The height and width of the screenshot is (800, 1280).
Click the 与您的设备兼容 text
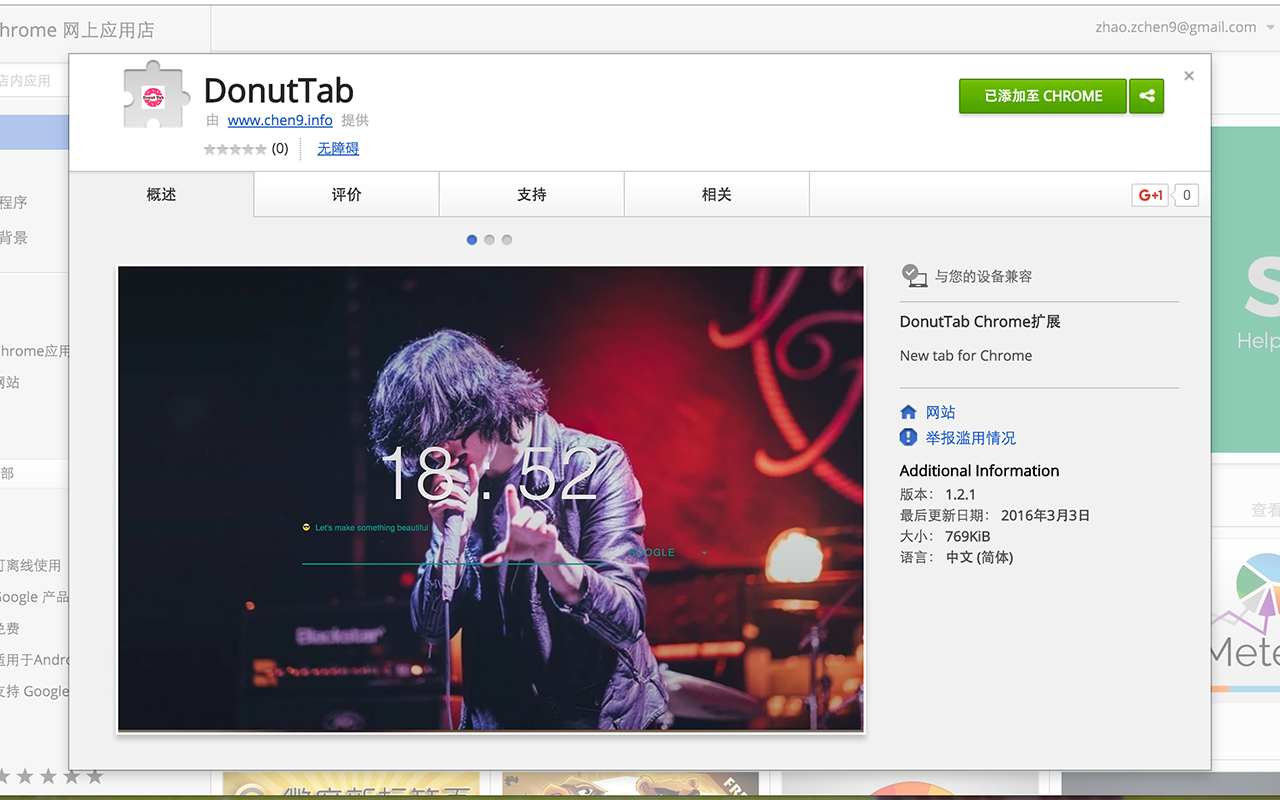(983, 276)
